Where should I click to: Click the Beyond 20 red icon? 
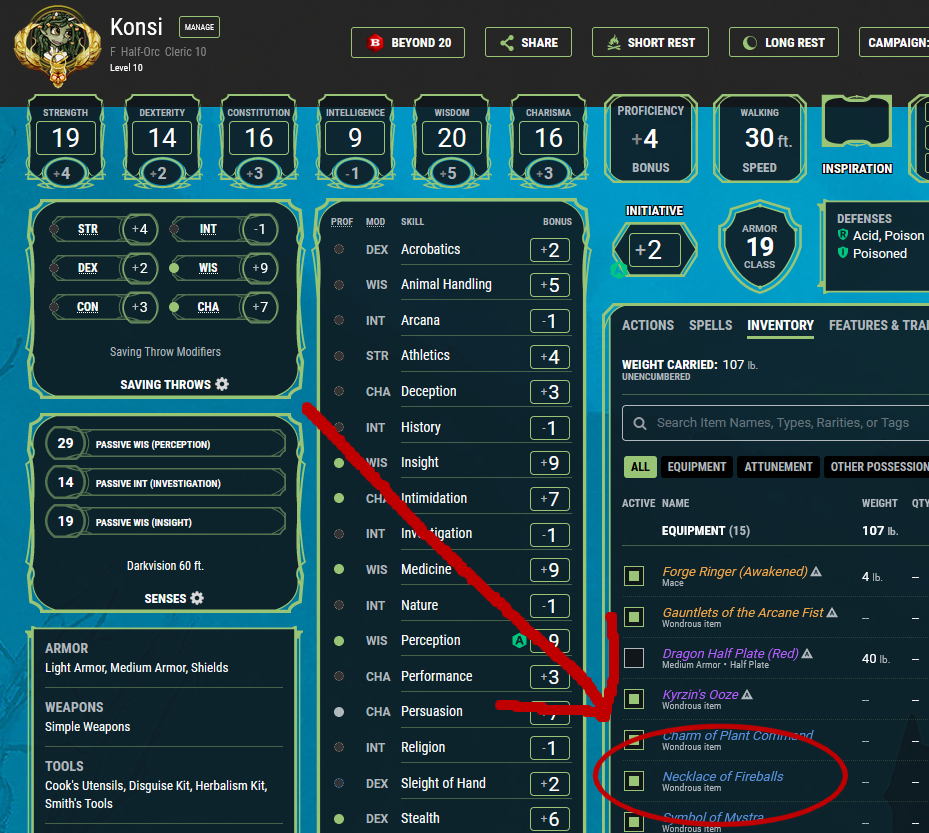376,43
